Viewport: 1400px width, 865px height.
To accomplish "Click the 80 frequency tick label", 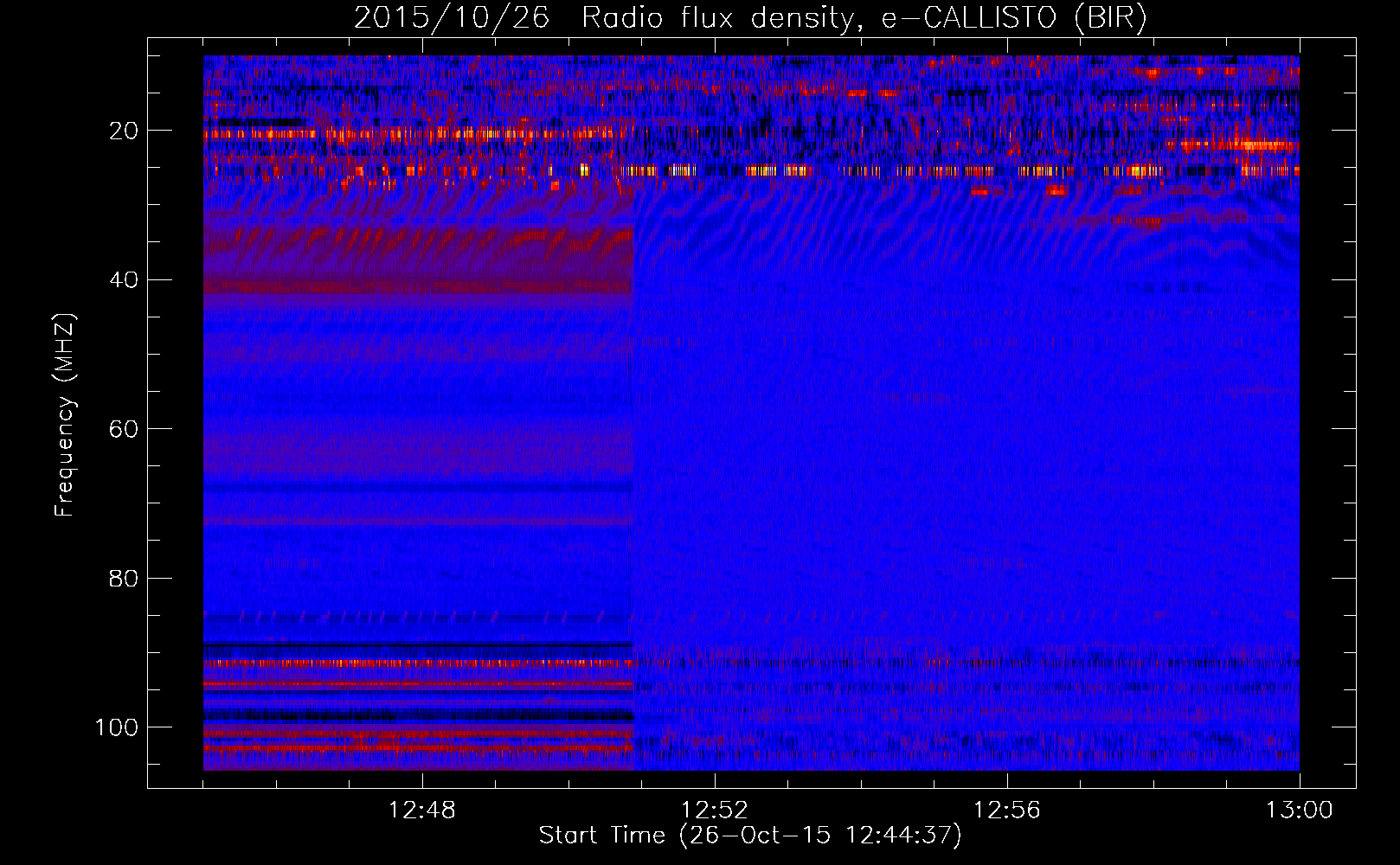I will coord(124,578).
